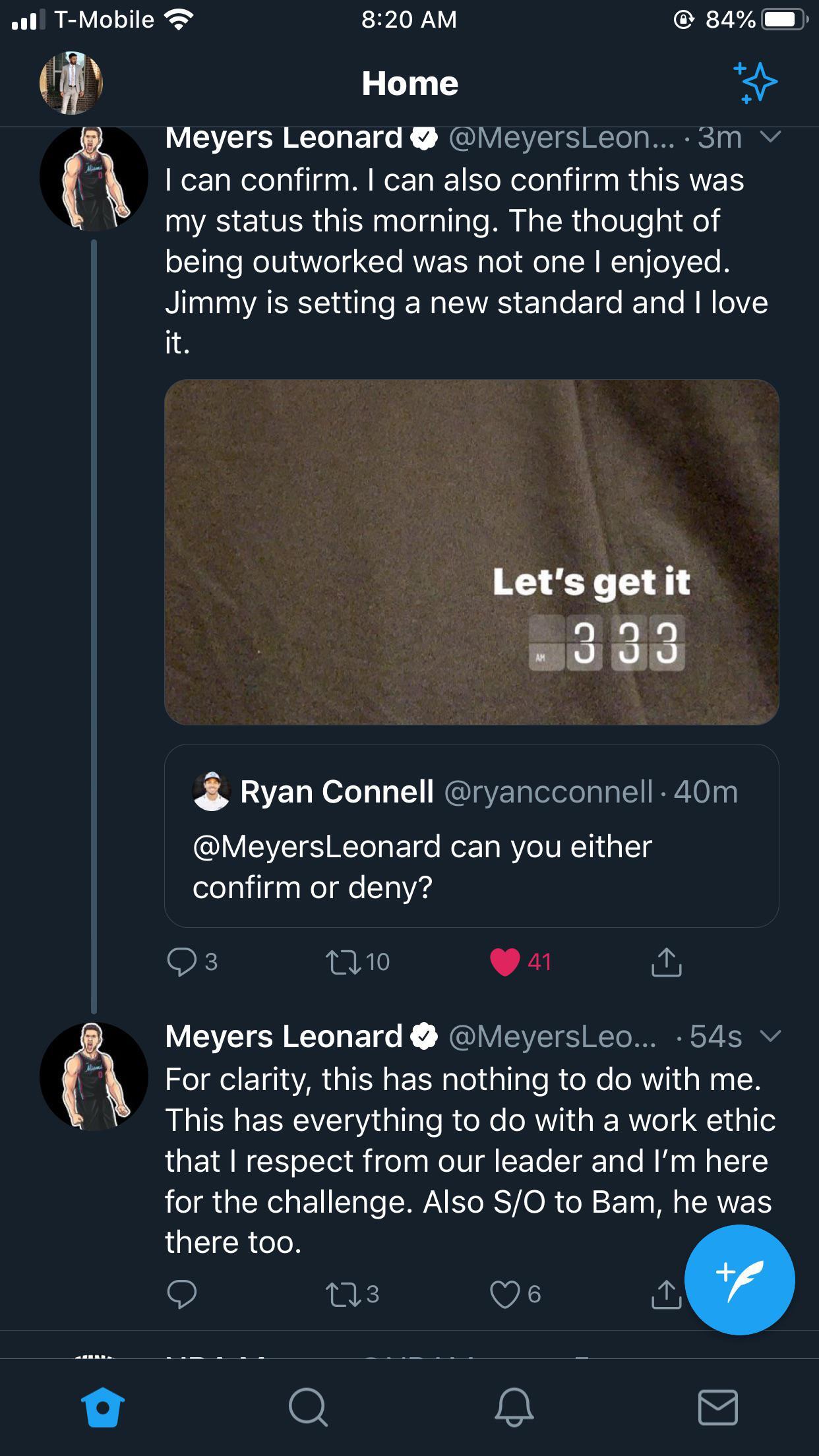Image resolution: width=819 pixels, height=1456 pixels.
Task: Open the compose new tweet button
Action: click(x=739, y=1280)
